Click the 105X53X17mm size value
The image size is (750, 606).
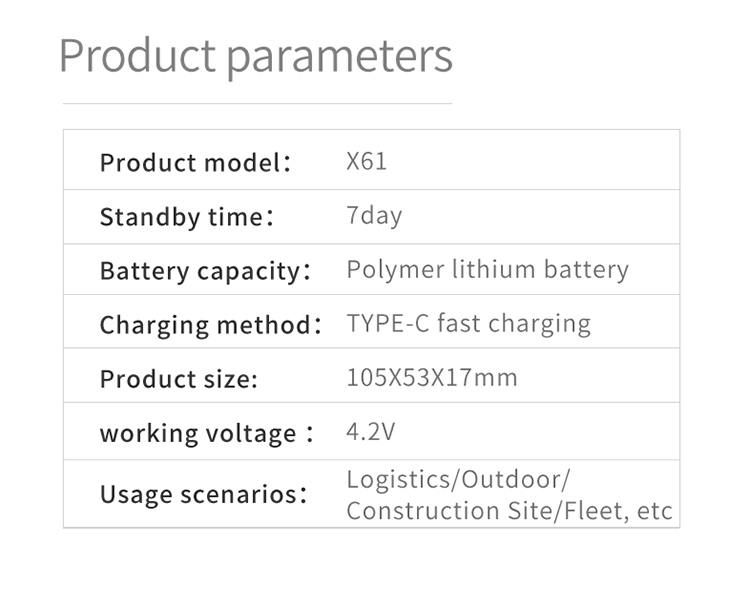pyautogui.click(x=431, y=378)
